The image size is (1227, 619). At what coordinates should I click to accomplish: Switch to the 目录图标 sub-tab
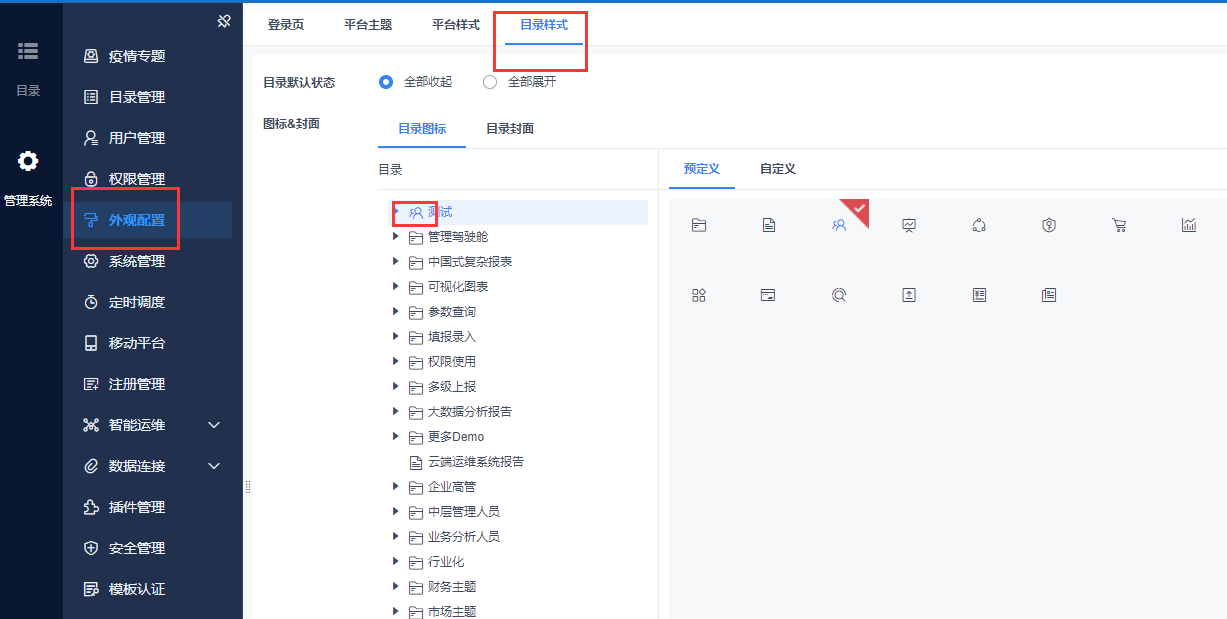(x=422, y=129)
